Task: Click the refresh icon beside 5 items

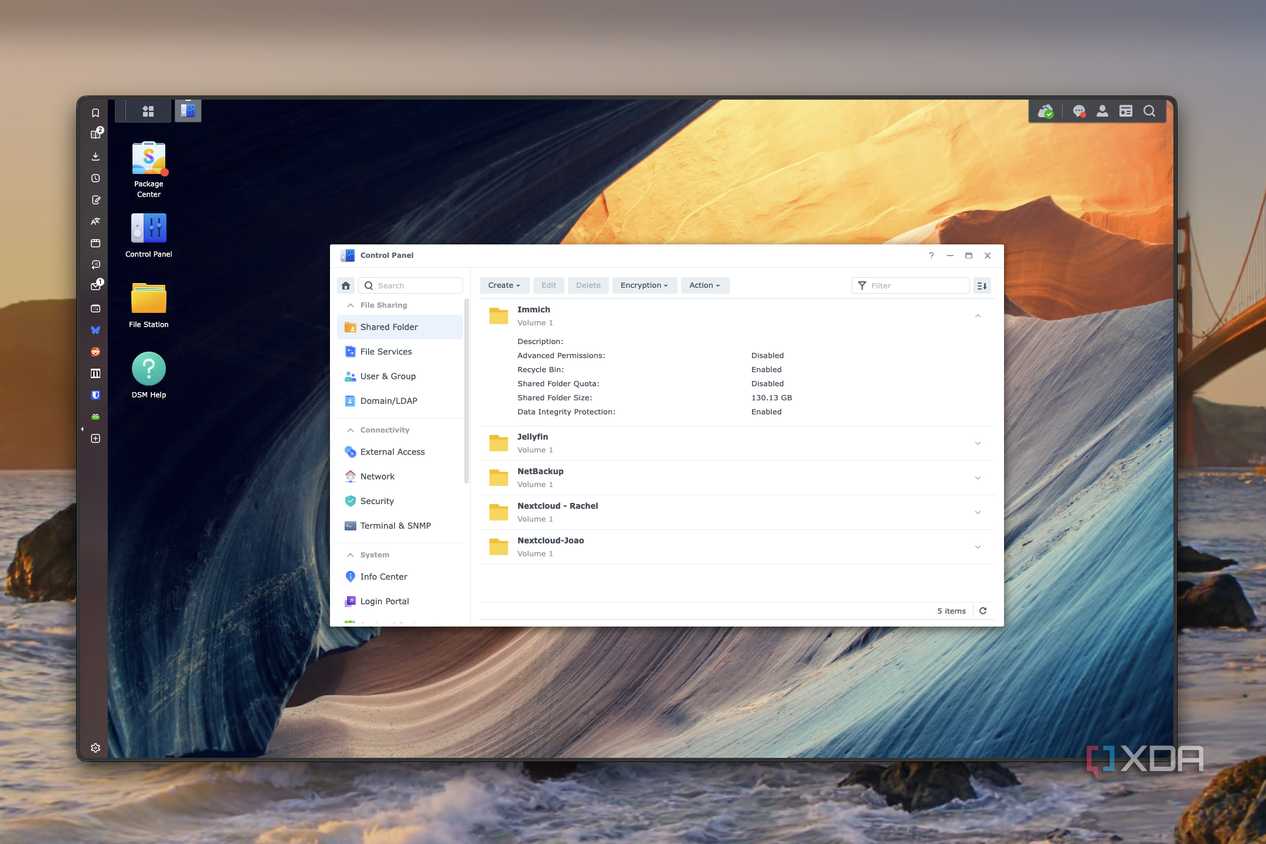Action: click(x=983, y=611)
